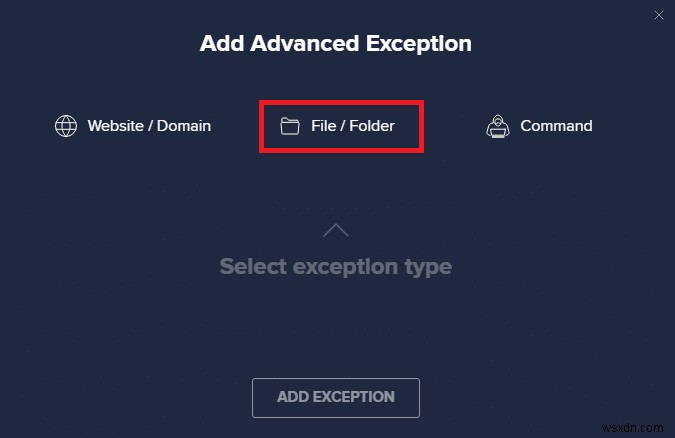
Task: Click the "Select exception type" placeholder text
Action: coord(336,267)
